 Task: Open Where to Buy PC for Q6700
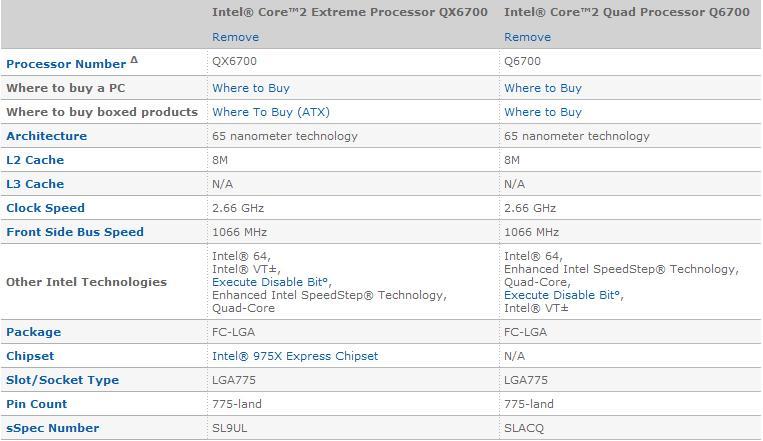543,88
